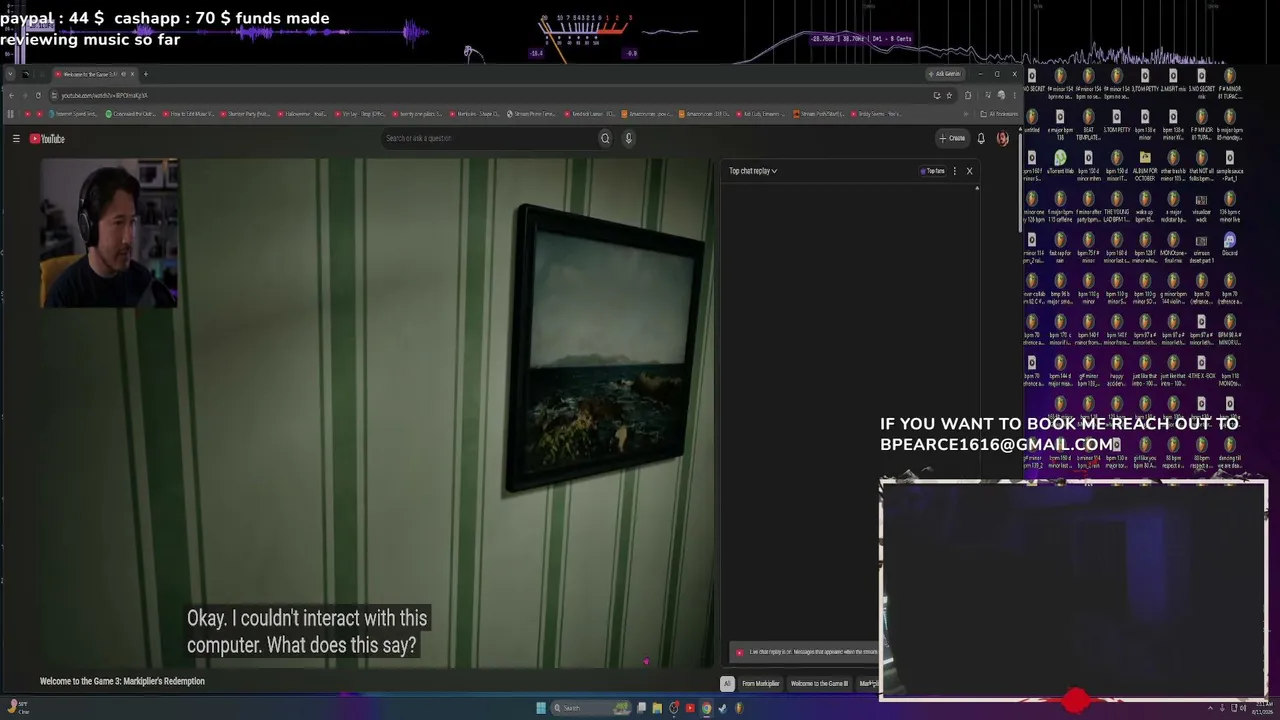Image resolution: width=1280 pixels, height=720 pixels.
Task: Click the Ask Gemini button in Chrome
Action: pyautogui.click(x=945, y=74)
